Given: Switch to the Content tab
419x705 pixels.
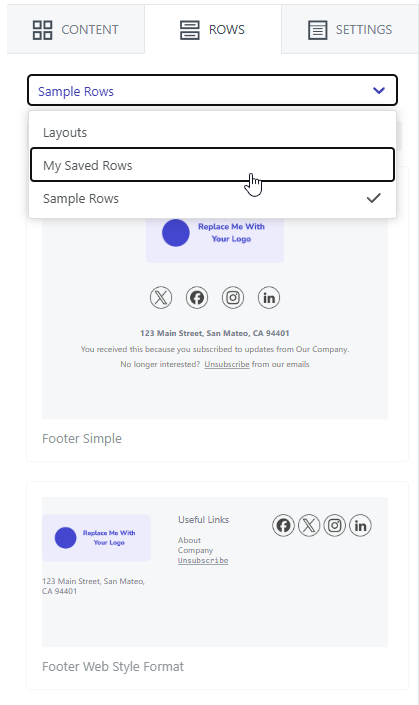Looking at the screenshot, I should click(x=76, y=30).
